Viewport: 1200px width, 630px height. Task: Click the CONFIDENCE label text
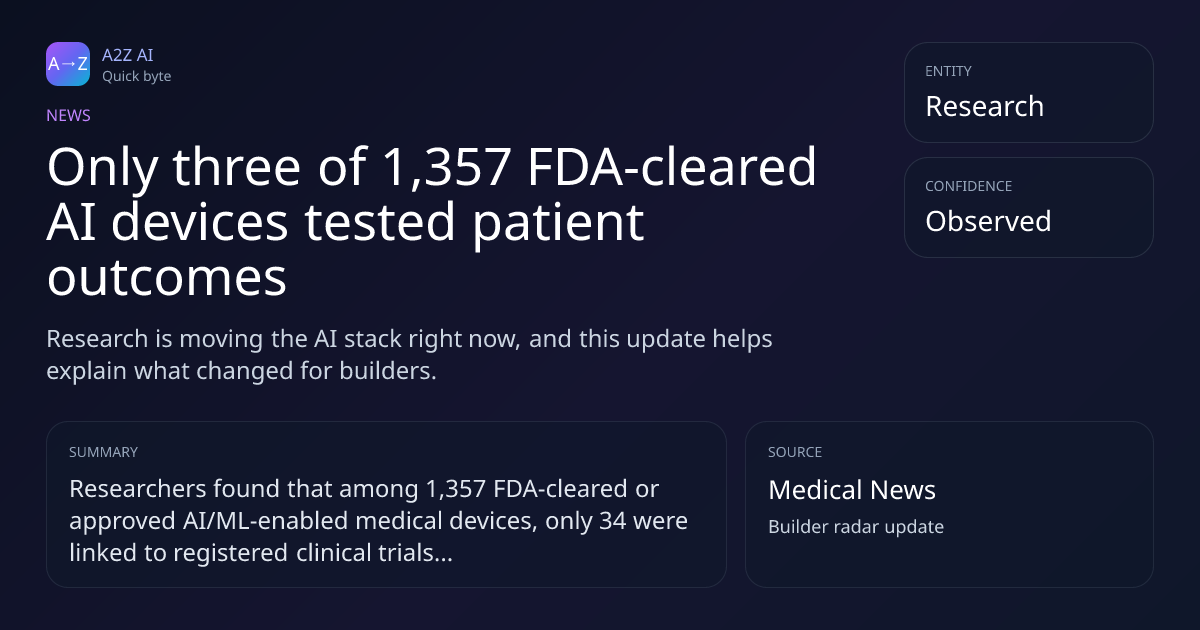[x=969, y=186]
